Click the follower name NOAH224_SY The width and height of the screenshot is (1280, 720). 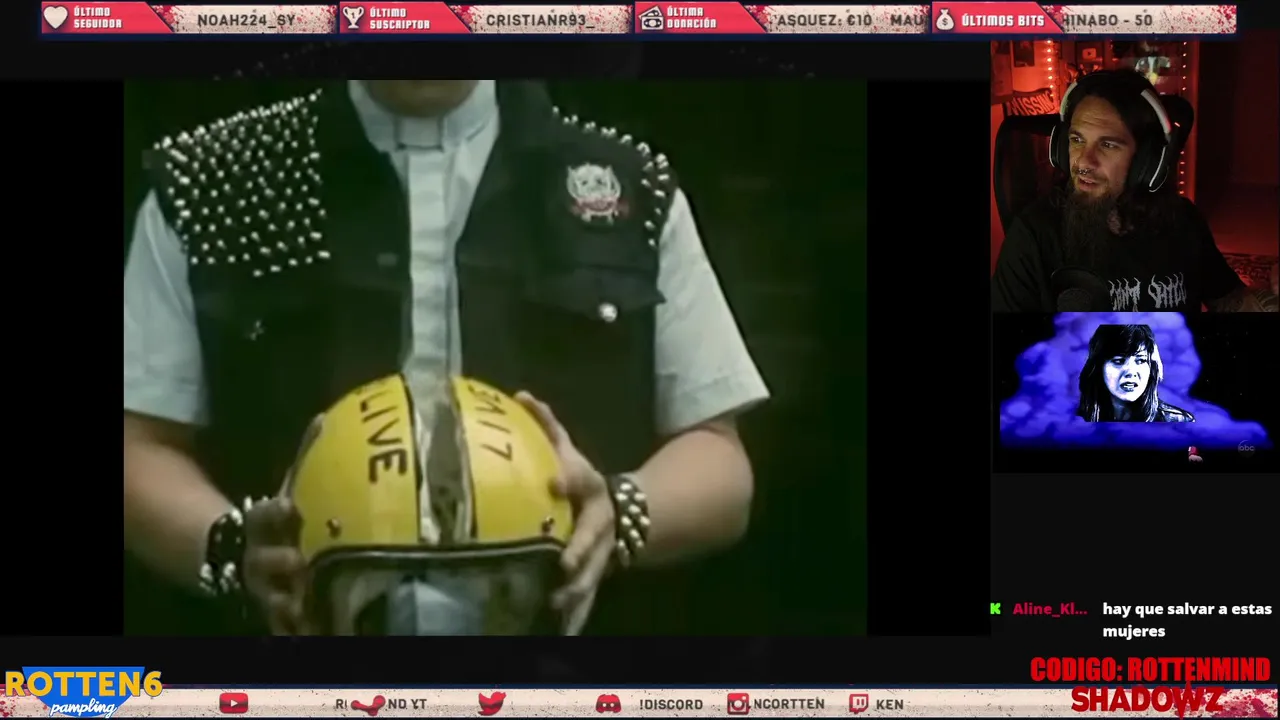[246, 20]
